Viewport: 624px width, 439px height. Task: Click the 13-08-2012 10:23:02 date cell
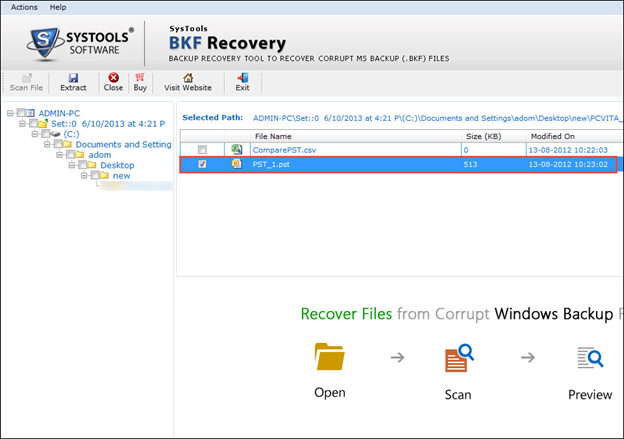568,164
